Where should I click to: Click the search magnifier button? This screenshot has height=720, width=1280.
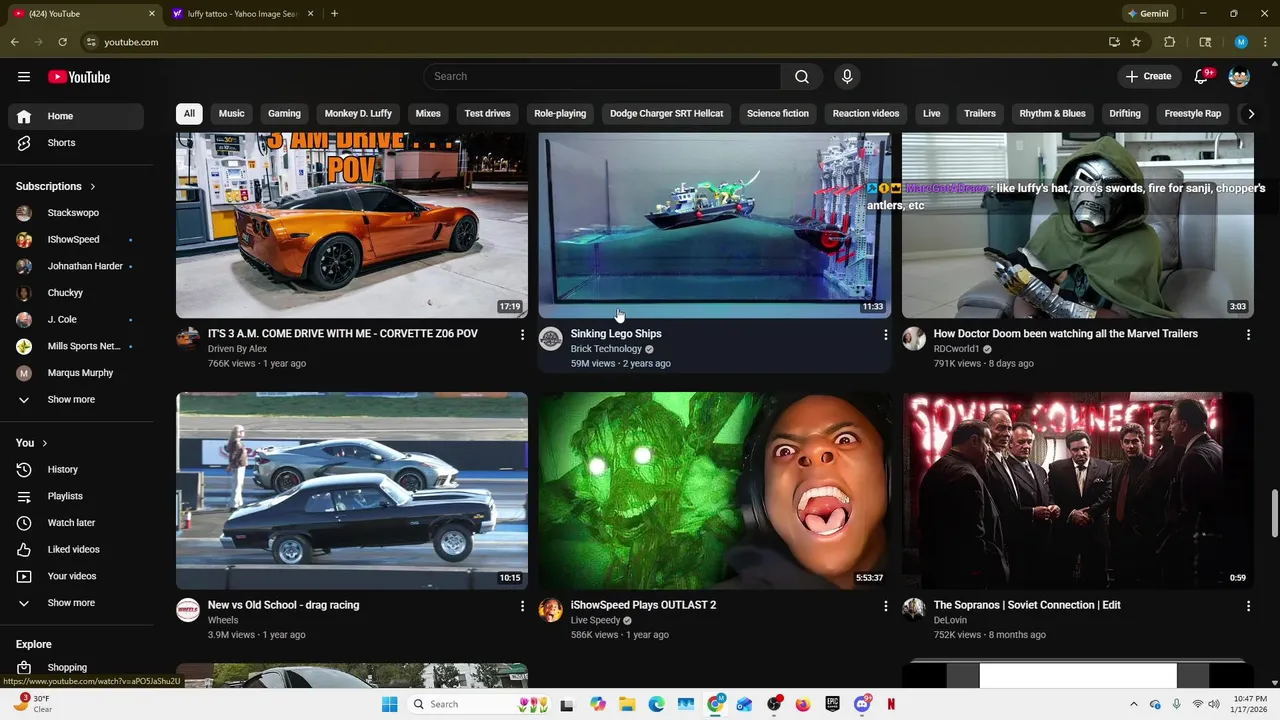point(802,77)
